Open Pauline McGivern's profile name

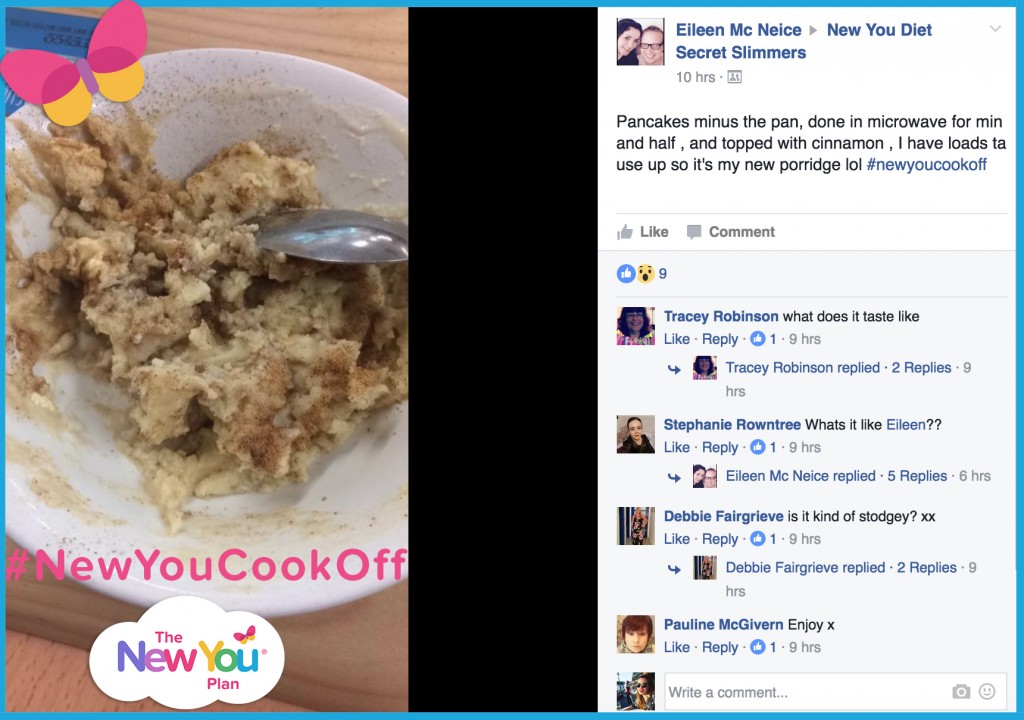(x=724, y=625)
